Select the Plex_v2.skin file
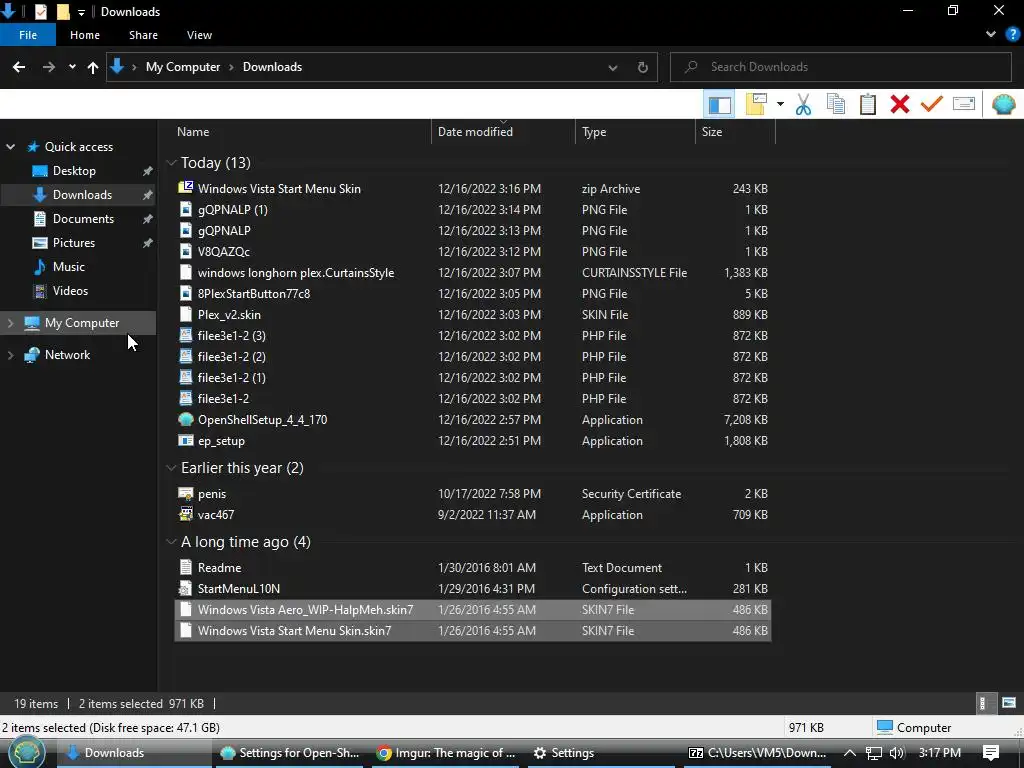 pyautogui.click(x=473, y=314)
